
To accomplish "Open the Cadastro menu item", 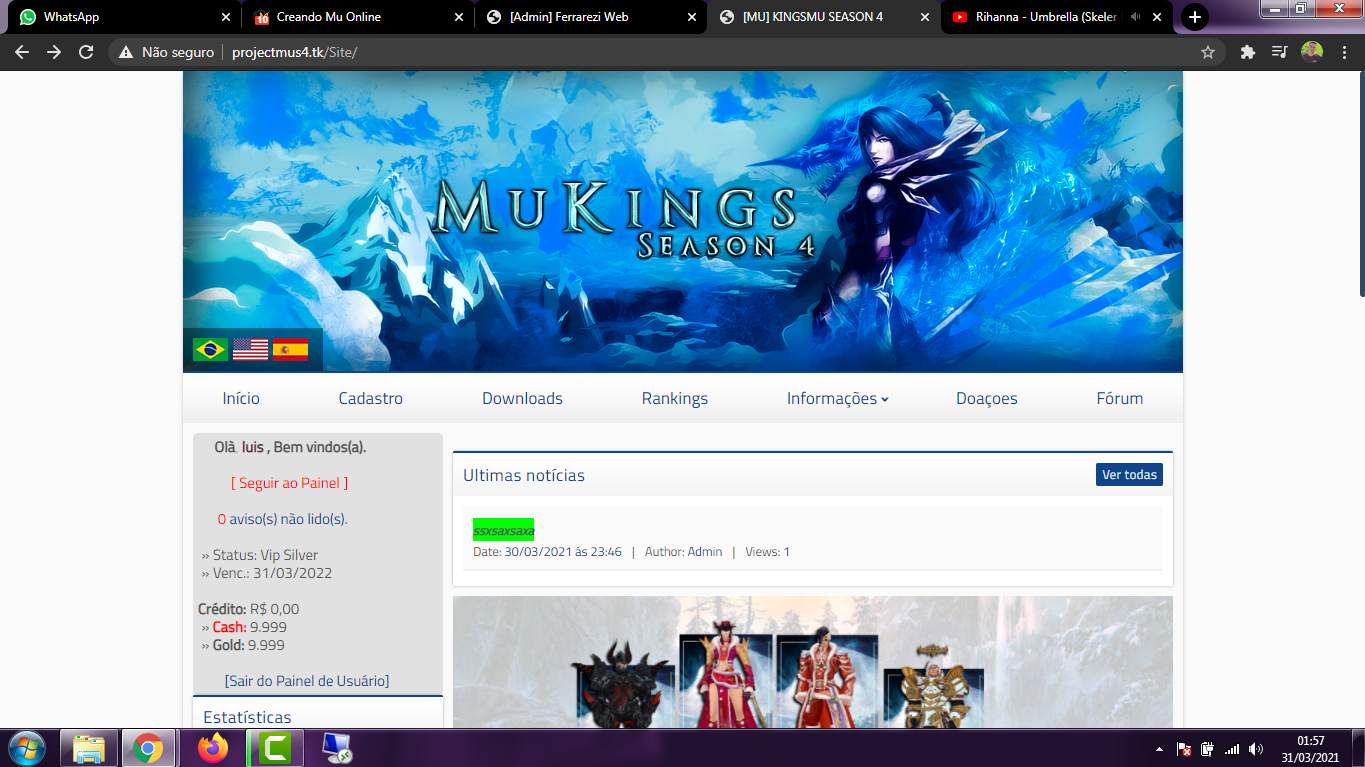I will (371, 398).
